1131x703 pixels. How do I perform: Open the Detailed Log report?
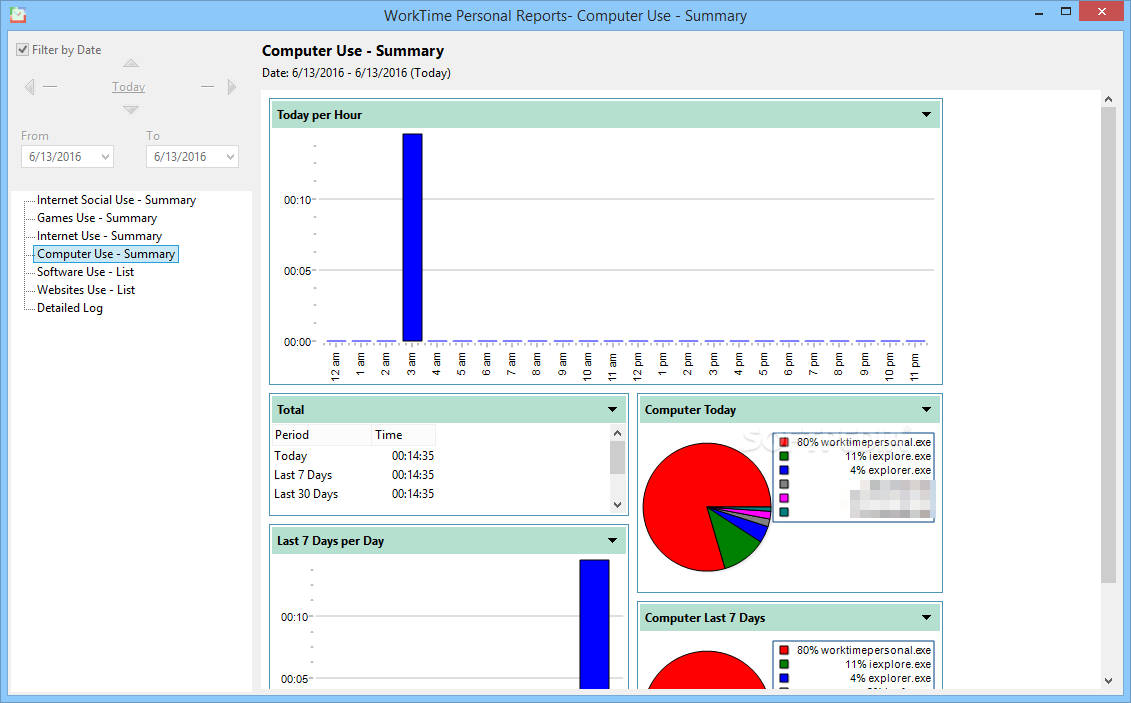click(70, 308)
